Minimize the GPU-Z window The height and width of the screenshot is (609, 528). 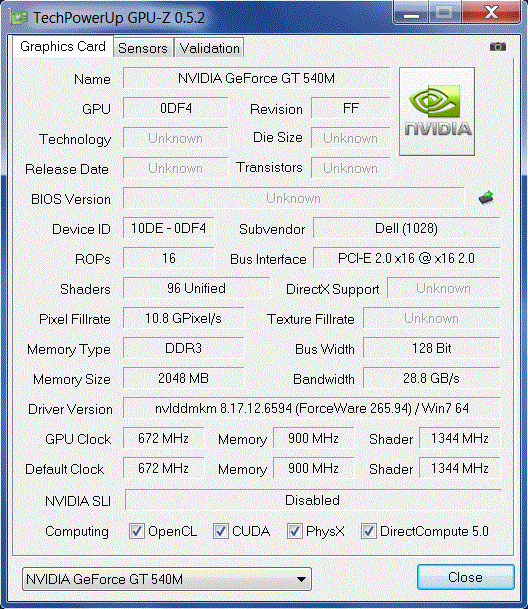pos(411,12)
